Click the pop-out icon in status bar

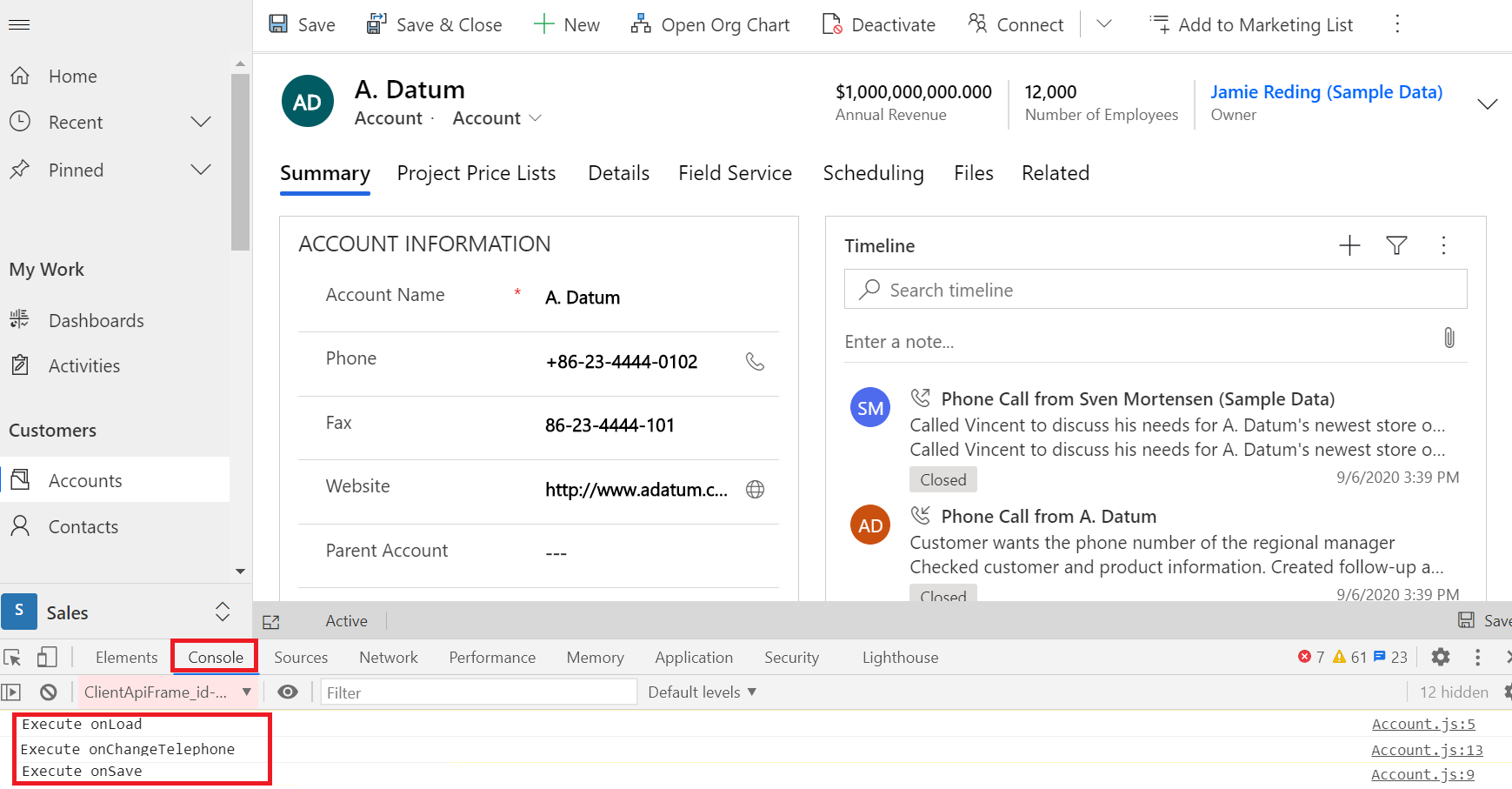(271, 622)
